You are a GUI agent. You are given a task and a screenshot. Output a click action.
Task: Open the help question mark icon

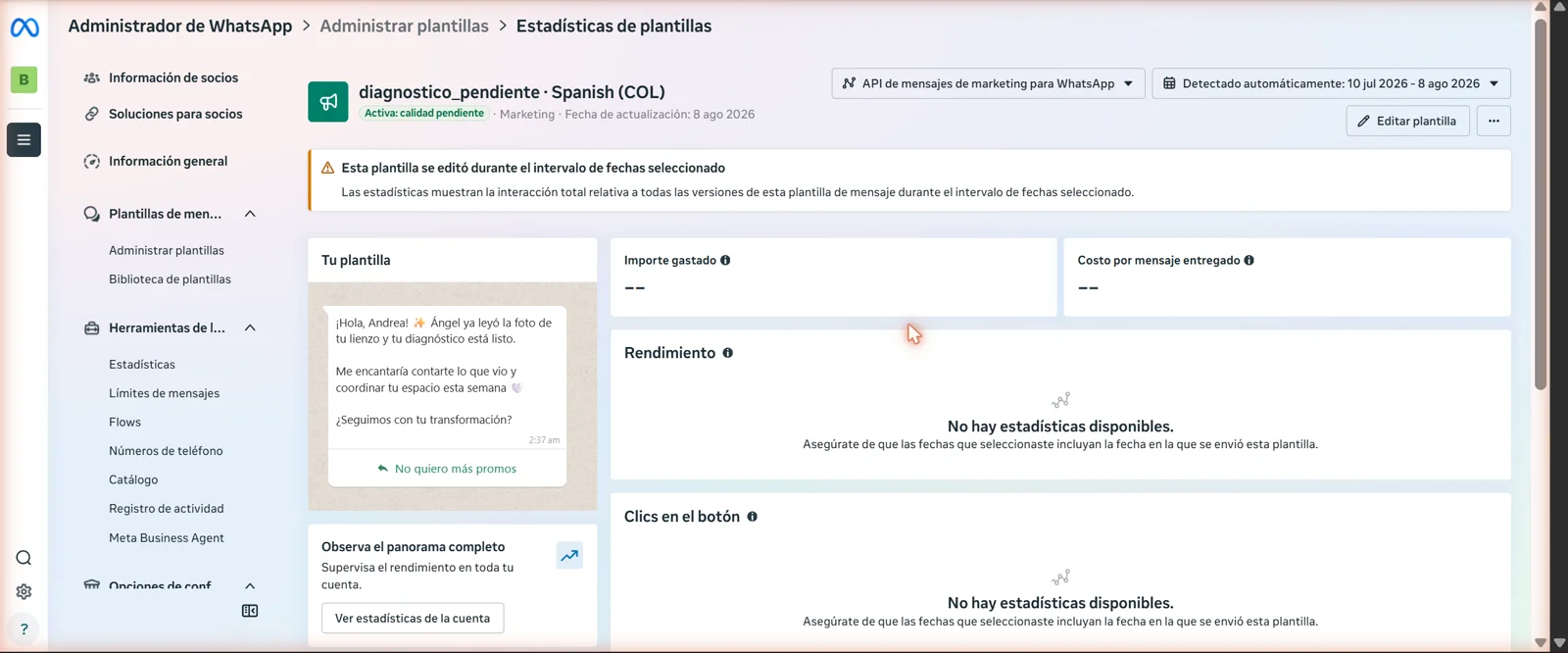point(24,629)
